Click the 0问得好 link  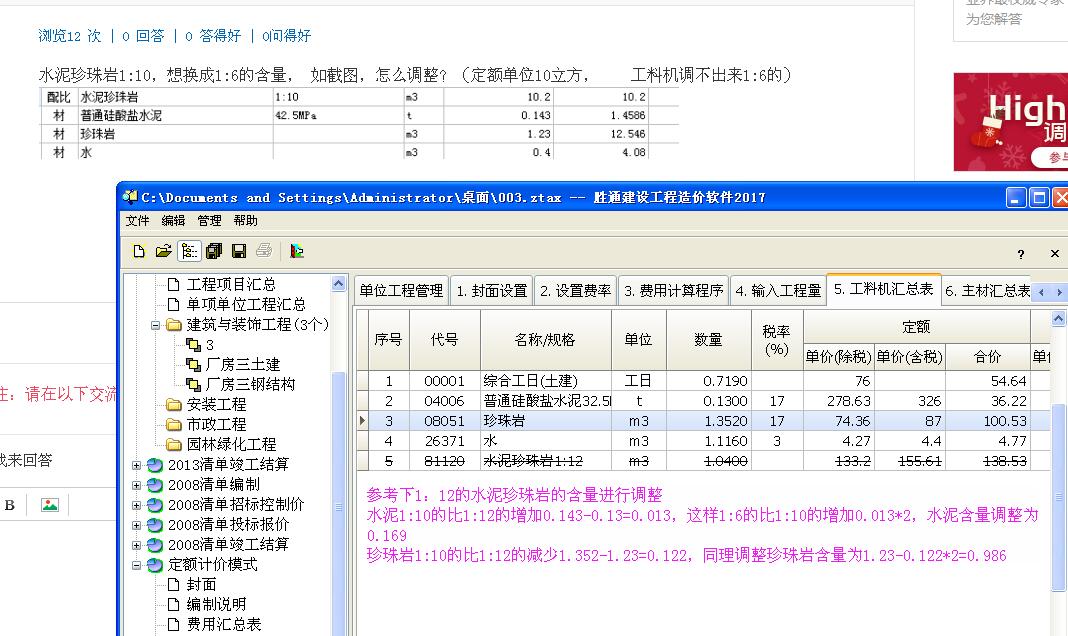[x=286, y=36]
